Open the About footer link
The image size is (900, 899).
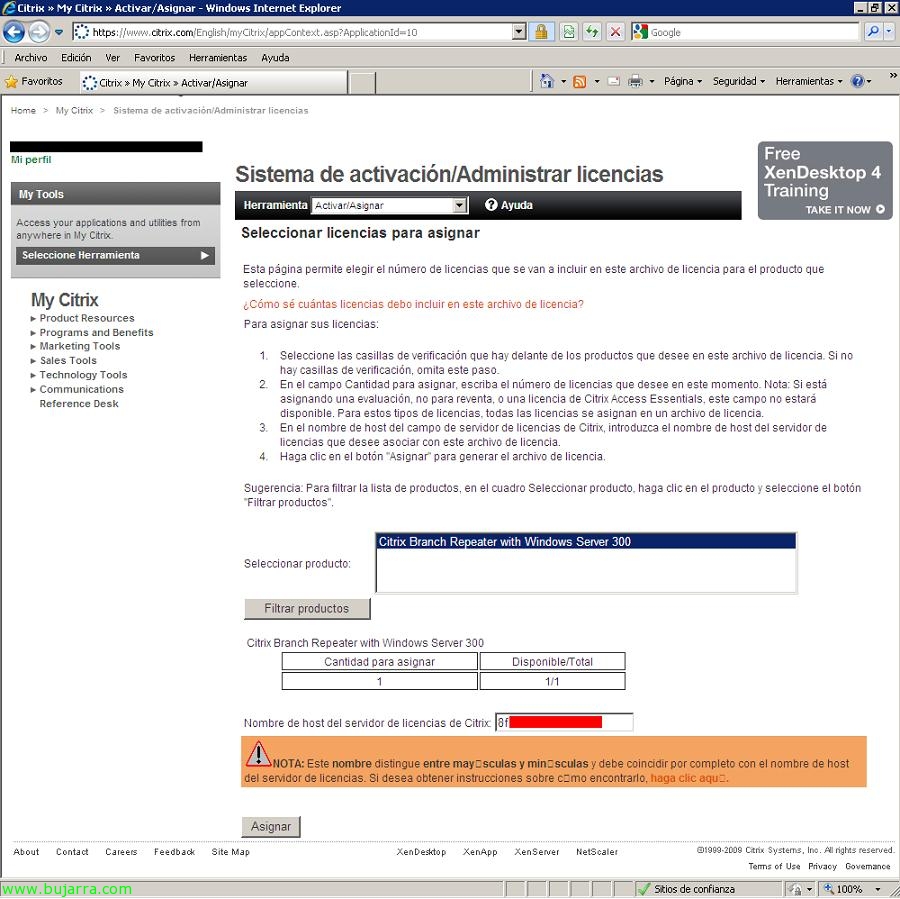pyautogui.click(x=26, y=852)
